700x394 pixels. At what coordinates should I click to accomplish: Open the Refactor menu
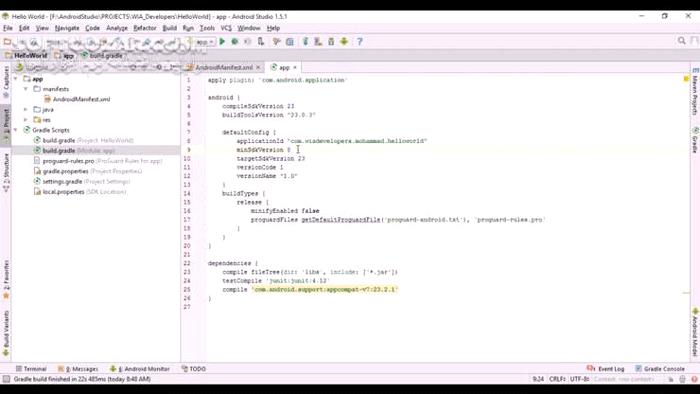tap(145, 28)
